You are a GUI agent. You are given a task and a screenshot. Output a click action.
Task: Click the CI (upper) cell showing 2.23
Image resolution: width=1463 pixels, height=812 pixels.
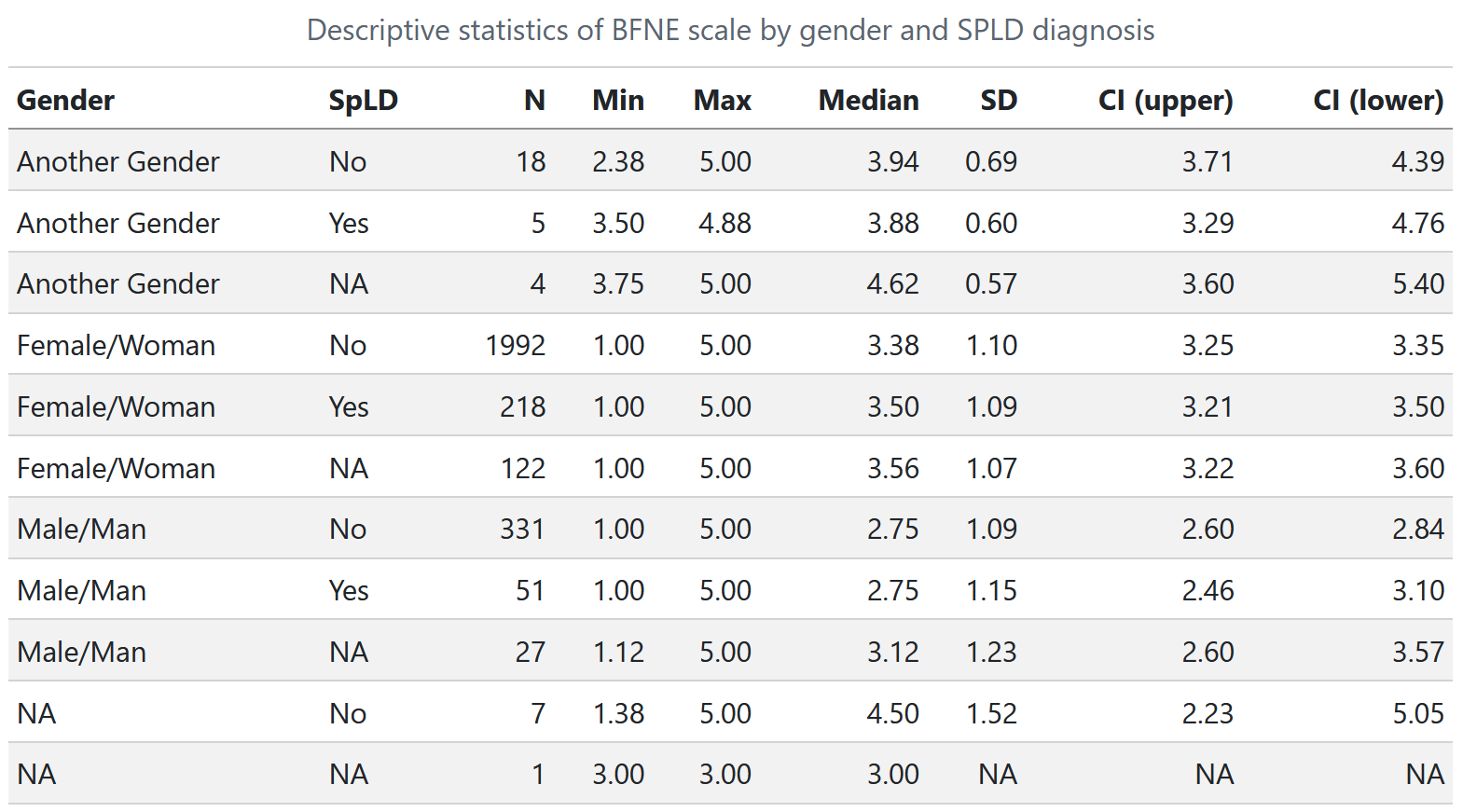tap(1208, 713)
